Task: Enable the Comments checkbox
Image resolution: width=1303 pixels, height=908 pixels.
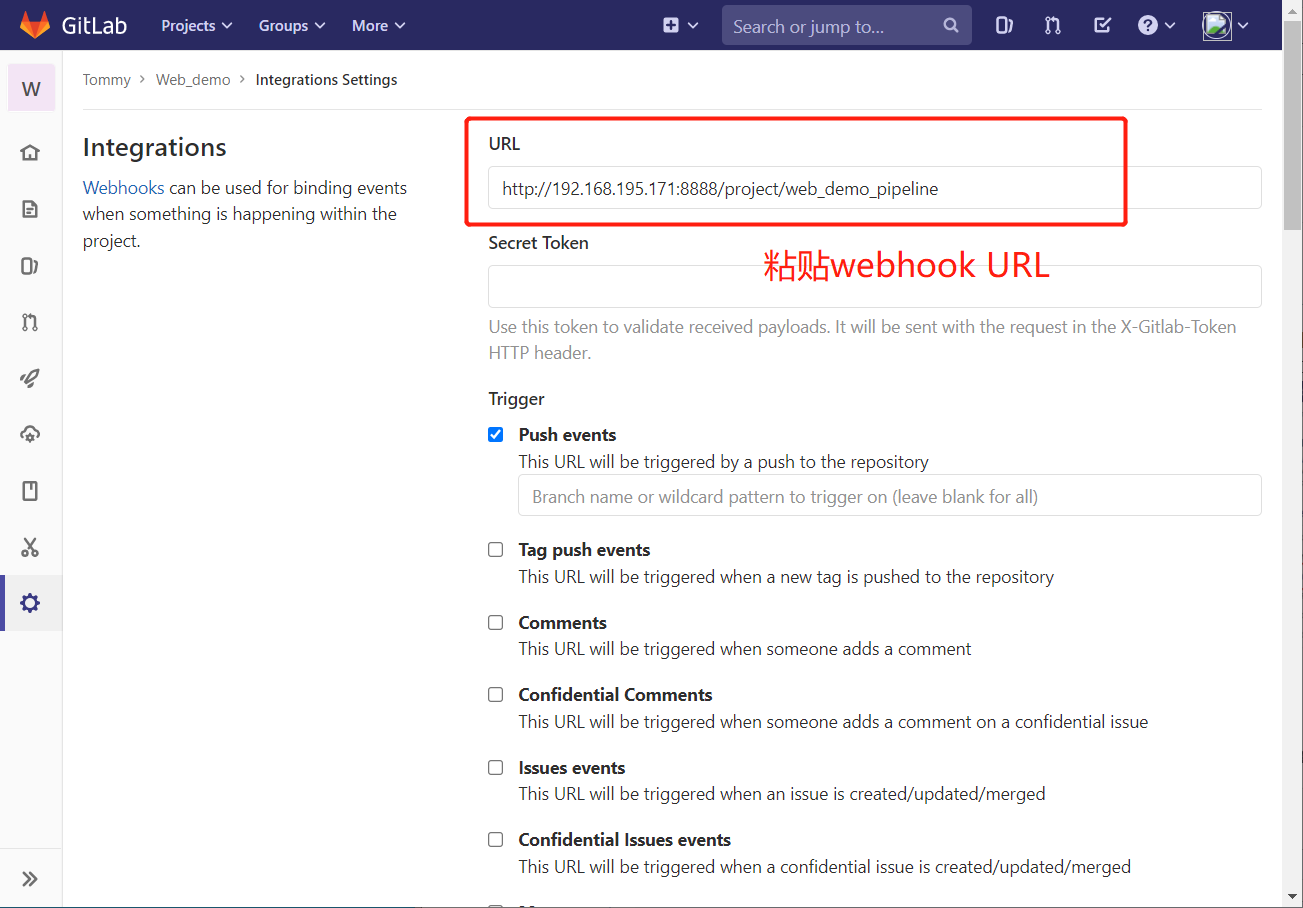Action: coord(495,622)
